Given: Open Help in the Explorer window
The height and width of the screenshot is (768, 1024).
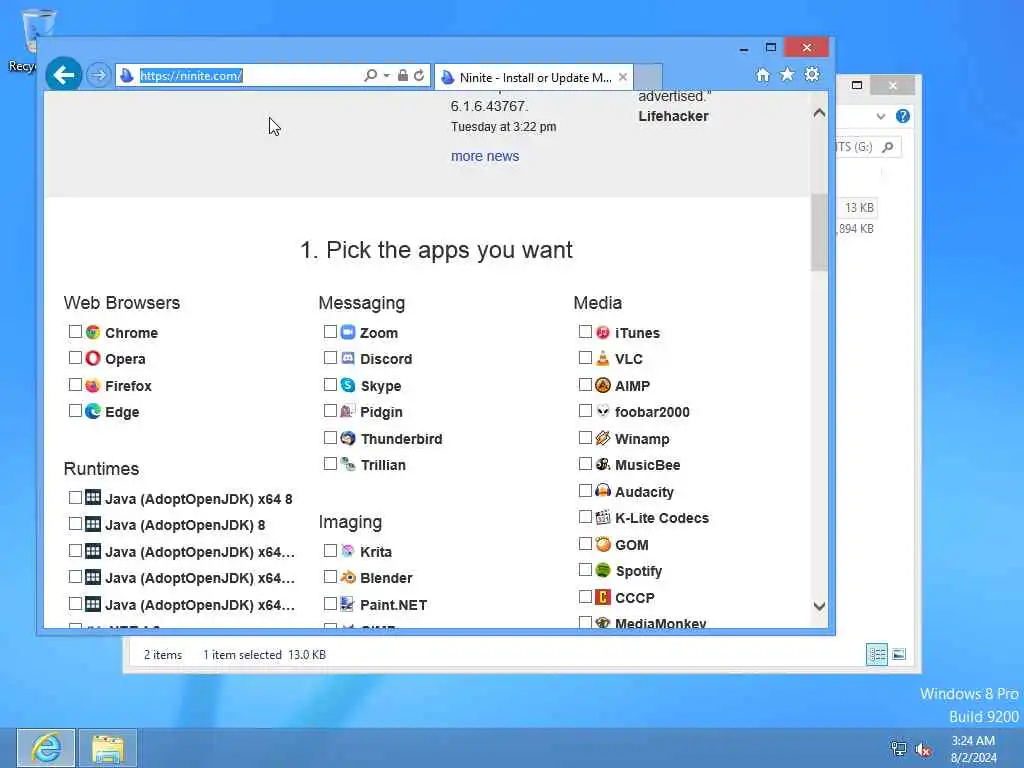Looking at the screenshot, I should (903, 116).
